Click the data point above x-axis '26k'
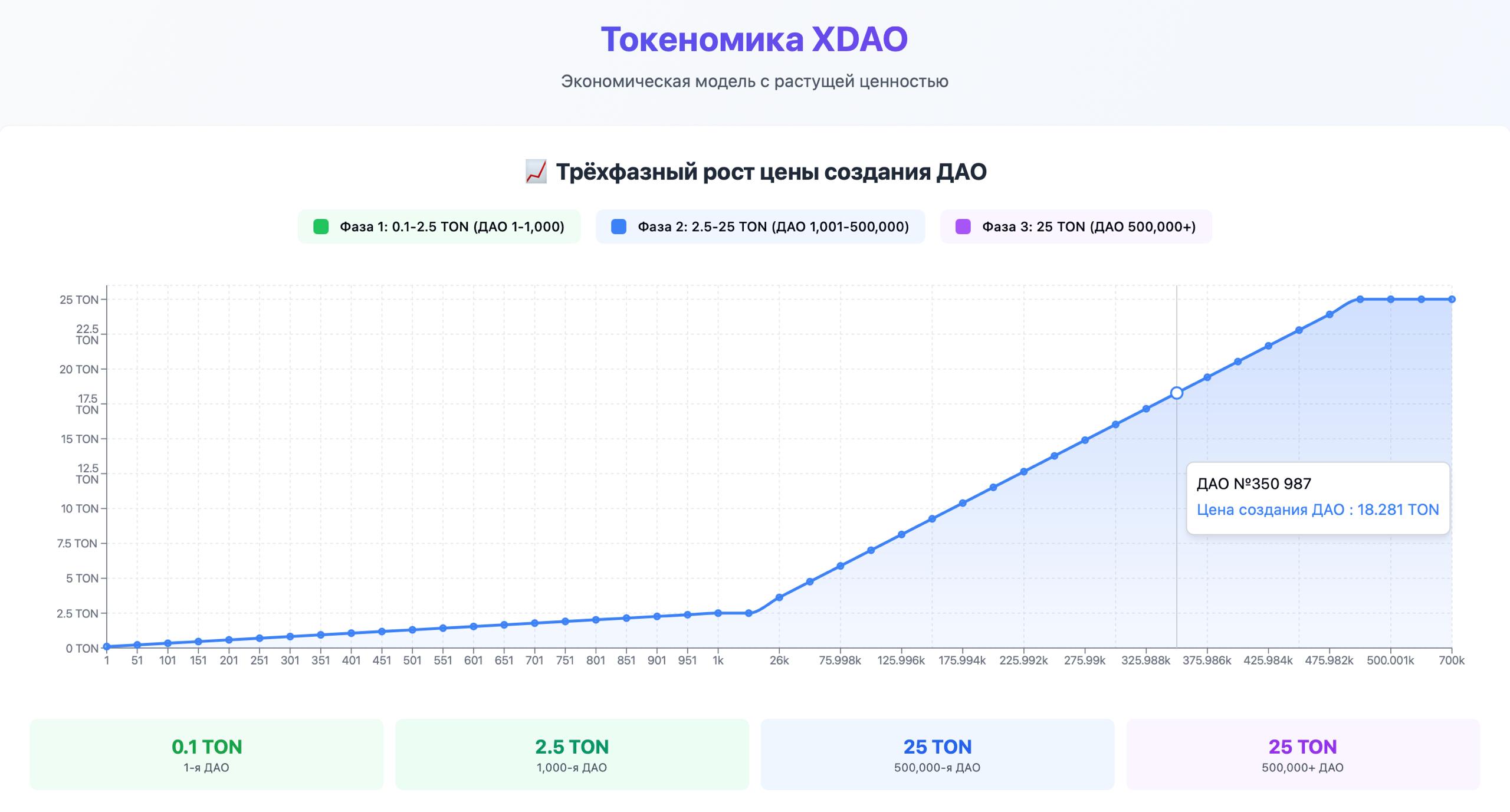The width and height of the screenshot is (1510, 812). coord(779,597)
